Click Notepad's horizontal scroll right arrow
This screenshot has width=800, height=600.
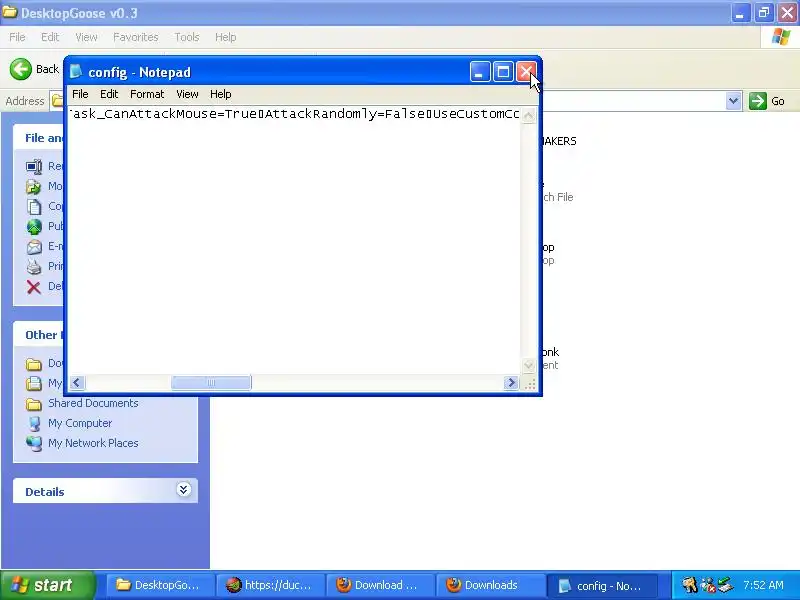point(511,383)
